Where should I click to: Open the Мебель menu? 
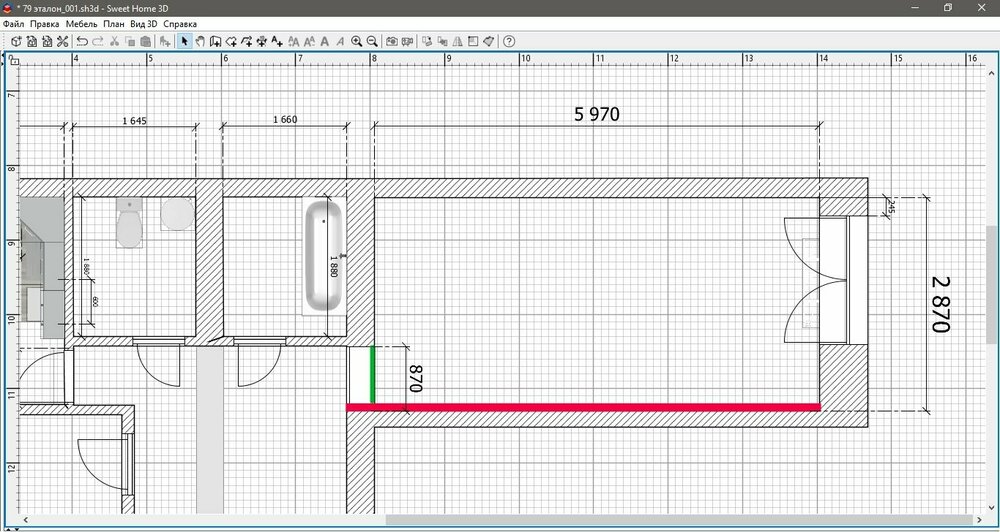tap(81, 23)
